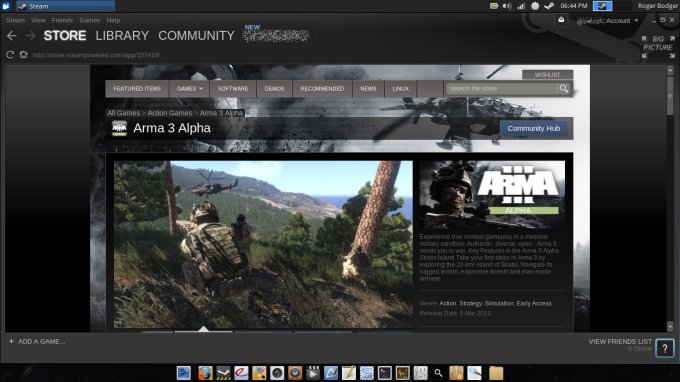Reload the store page
This screenshot has height=382, width=680.
point(10,55)
